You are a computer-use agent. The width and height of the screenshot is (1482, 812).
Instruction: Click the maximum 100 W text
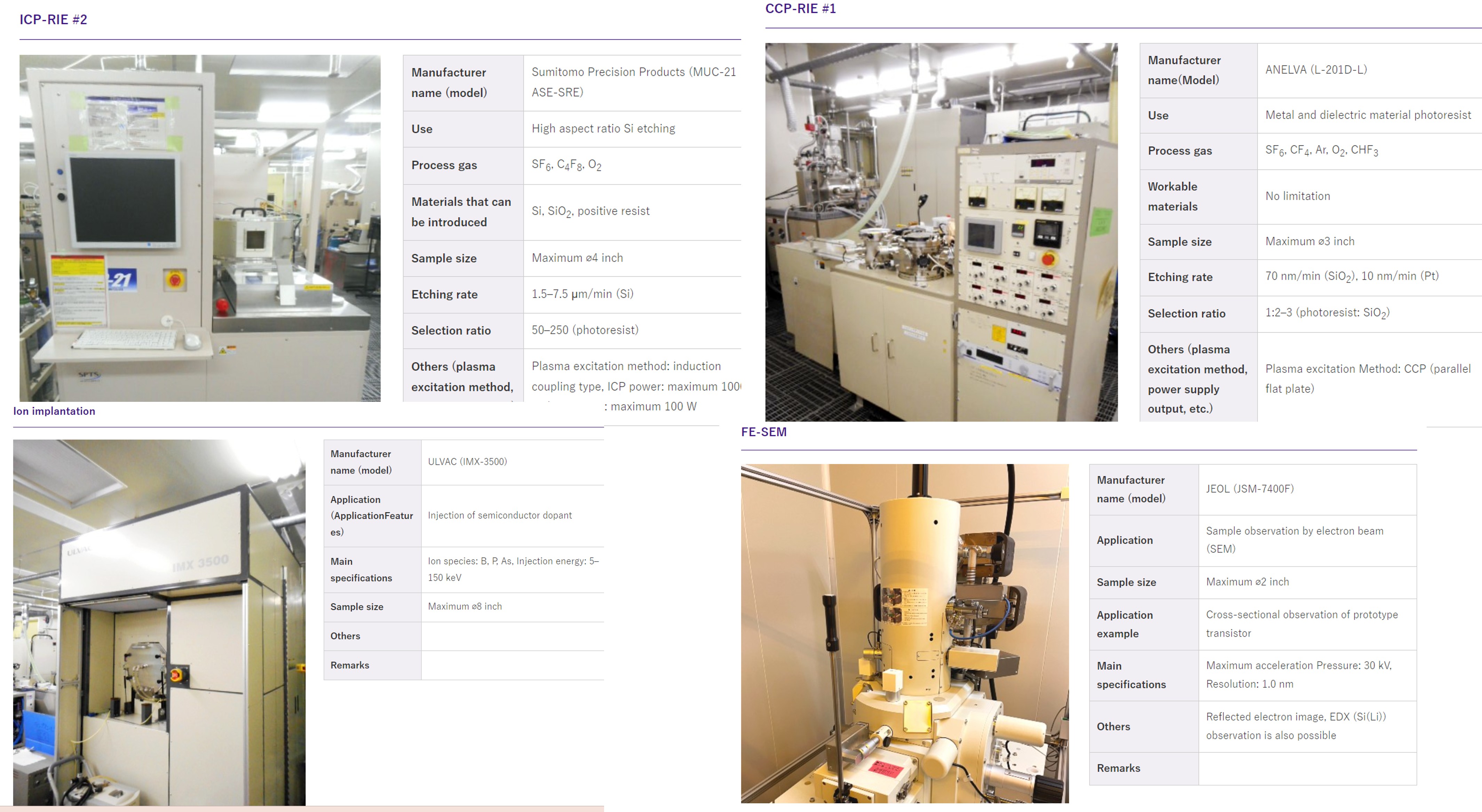click(653, 407)
